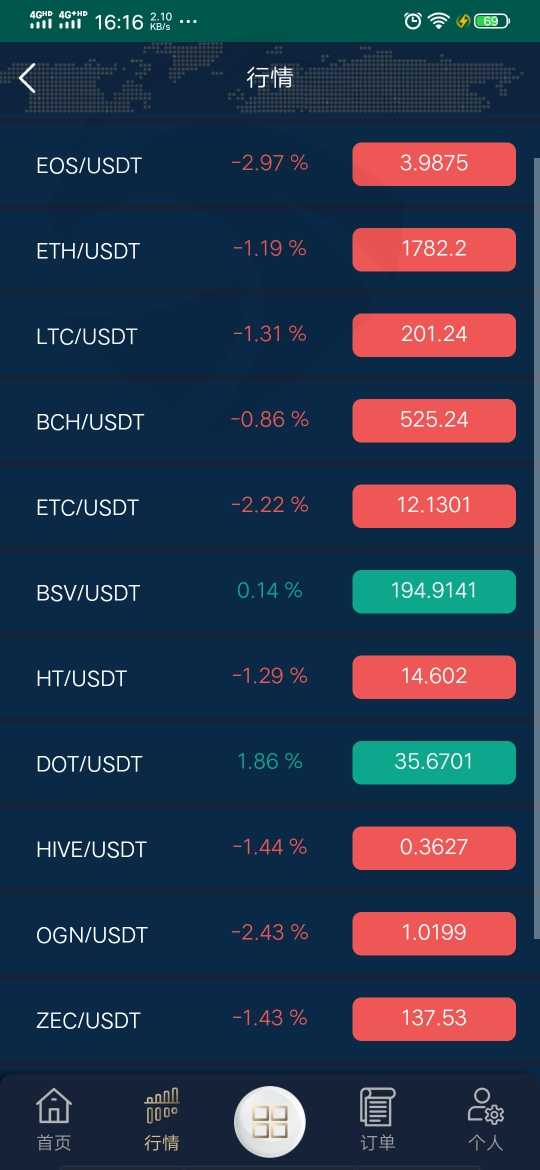
Task: Tap the back arrow icon
Action: tap(28, 78)
